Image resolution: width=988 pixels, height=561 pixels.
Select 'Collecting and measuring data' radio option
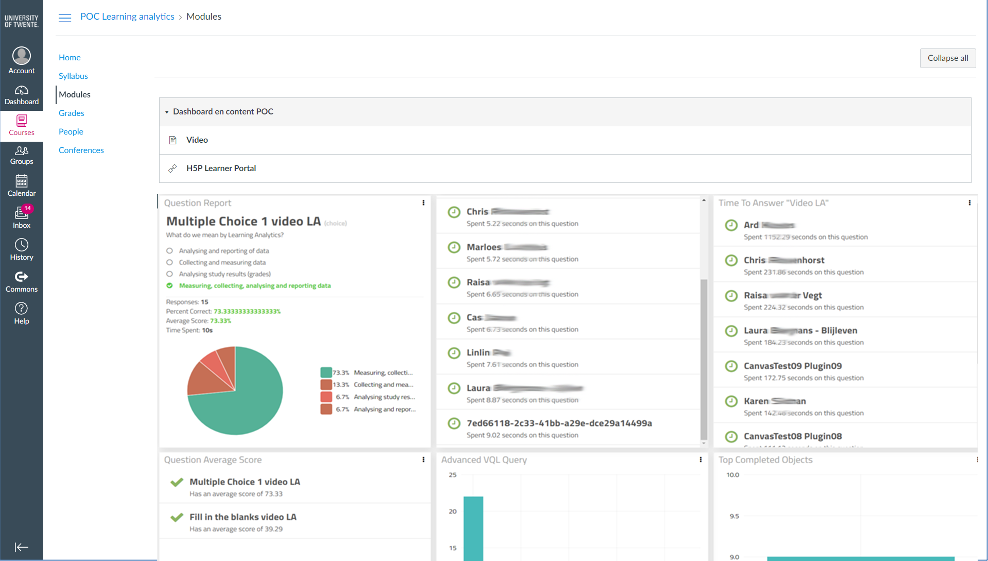pyautogui.click(x=169, y=262)
